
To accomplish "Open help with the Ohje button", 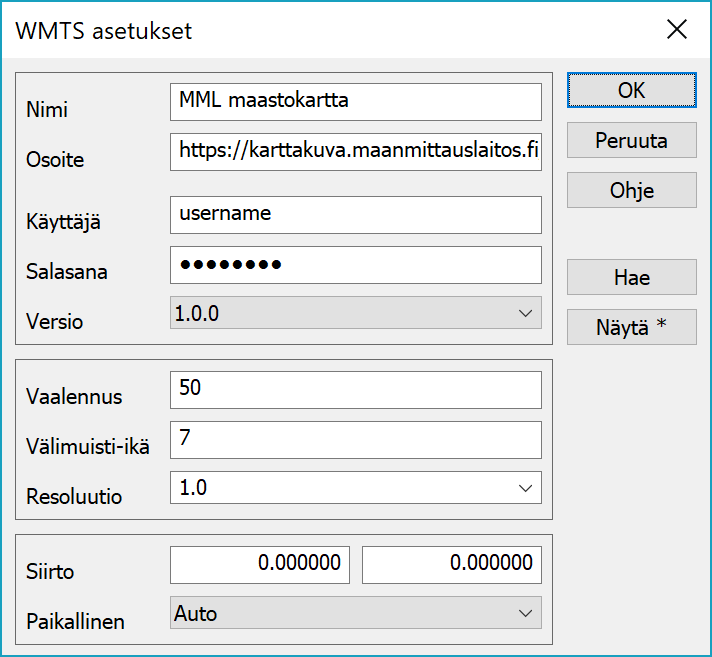I will point(631,190).
